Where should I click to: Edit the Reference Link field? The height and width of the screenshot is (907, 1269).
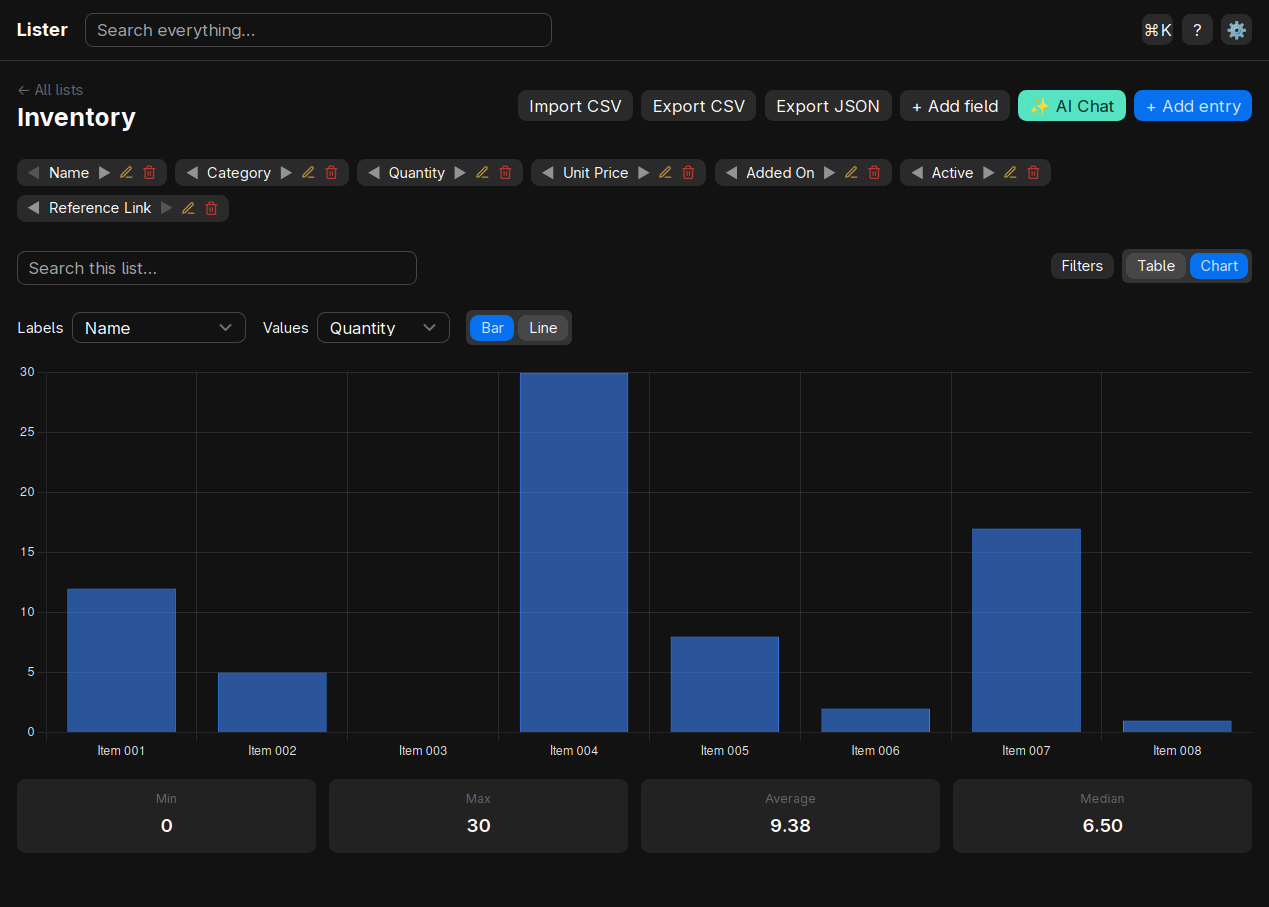point(188,208)
